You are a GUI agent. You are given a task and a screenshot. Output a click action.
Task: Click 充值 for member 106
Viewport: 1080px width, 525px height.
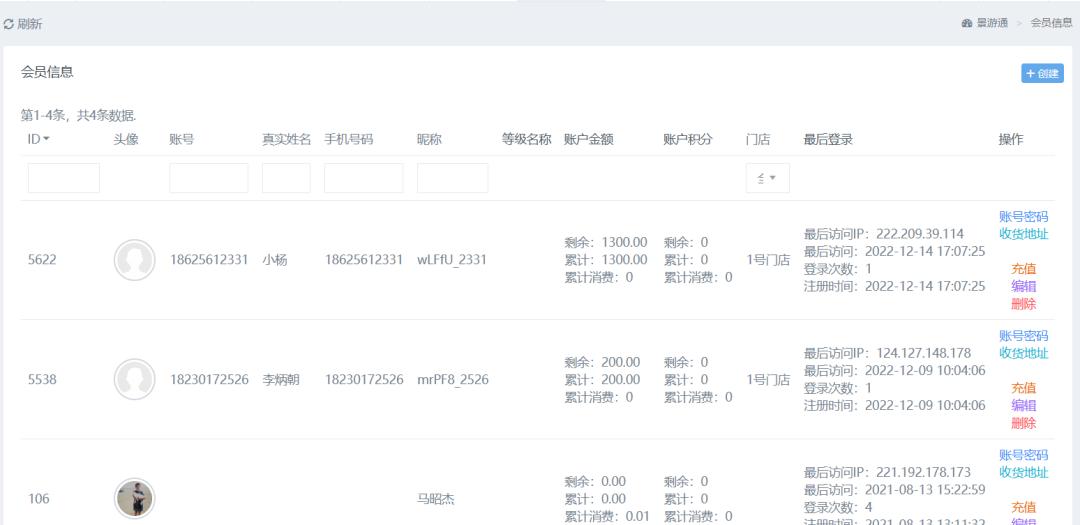1024,507
